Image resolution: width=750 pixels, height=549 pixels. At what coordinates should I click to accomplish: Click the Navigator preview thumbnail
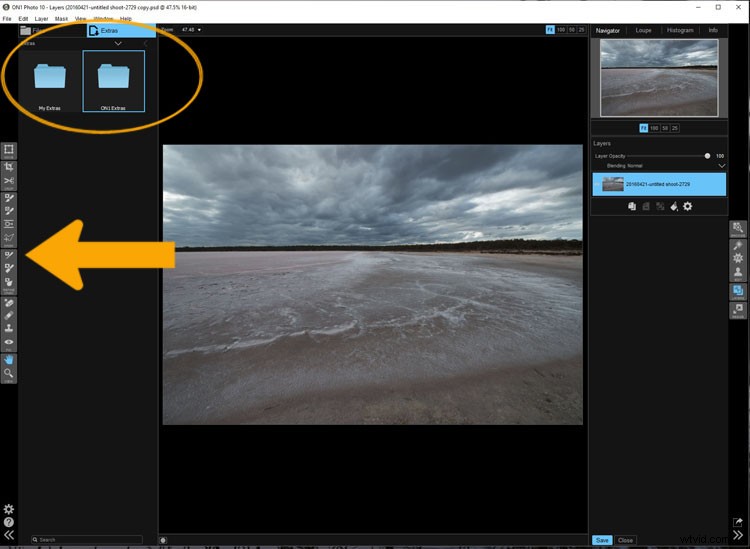click(659, 77)
